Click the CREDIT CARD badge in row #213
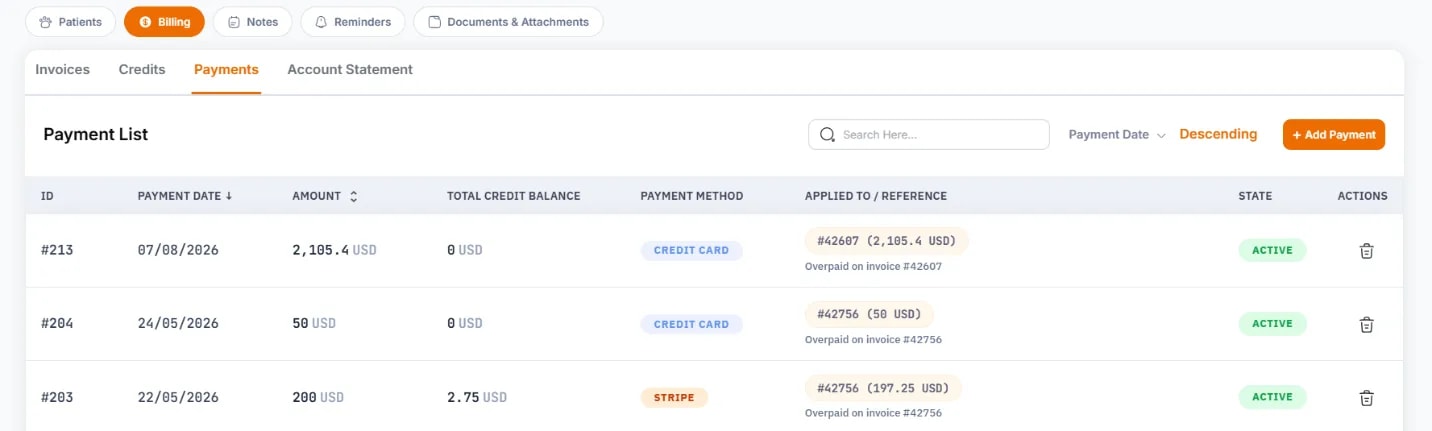Image resolution: width=1432 pixels, height=431 pixels. [x=691, y=251]
